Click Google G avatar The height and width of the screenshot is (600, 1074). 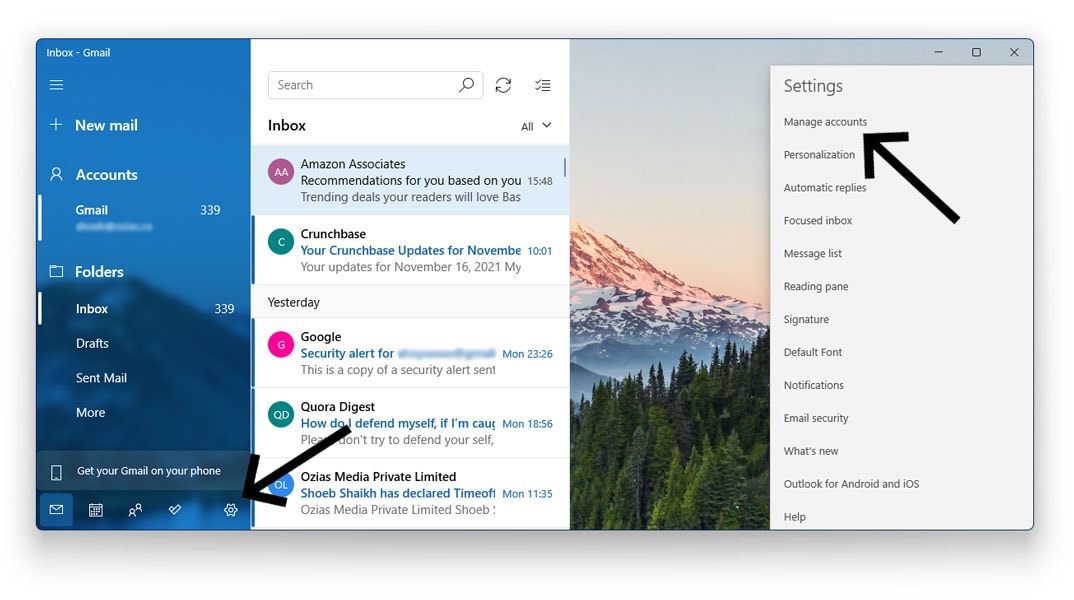tap(281, 345)
